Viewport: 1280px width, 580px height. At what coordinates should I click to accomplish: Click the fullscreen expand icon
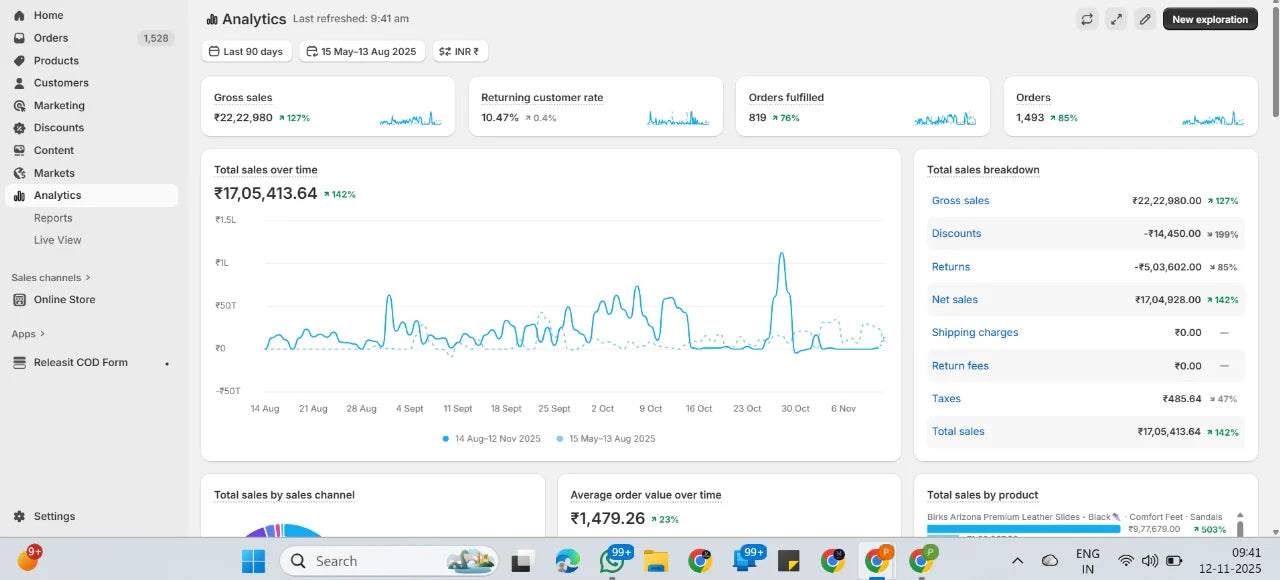1116,19
